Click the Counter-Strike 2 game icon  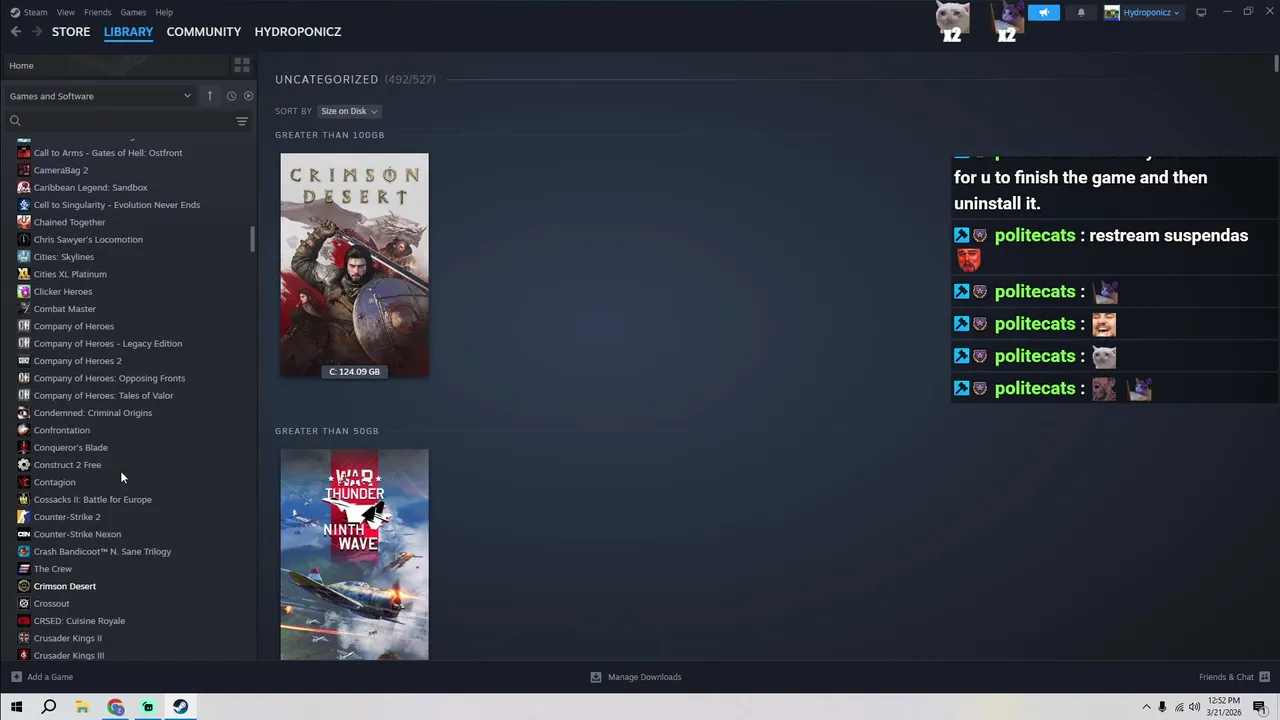coord(24,517)
